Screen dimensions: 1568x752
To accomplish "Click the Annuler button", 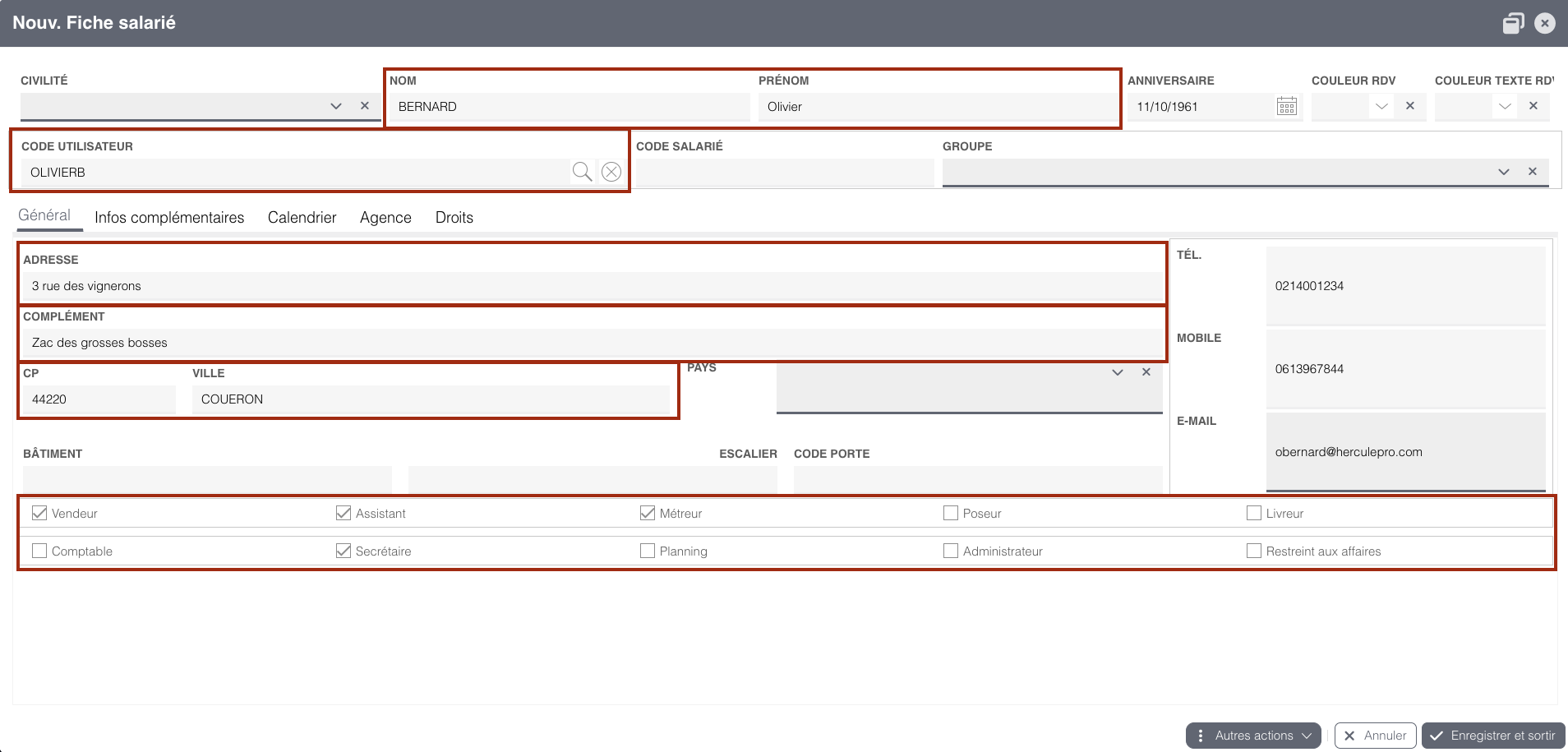I will 1376,736.
